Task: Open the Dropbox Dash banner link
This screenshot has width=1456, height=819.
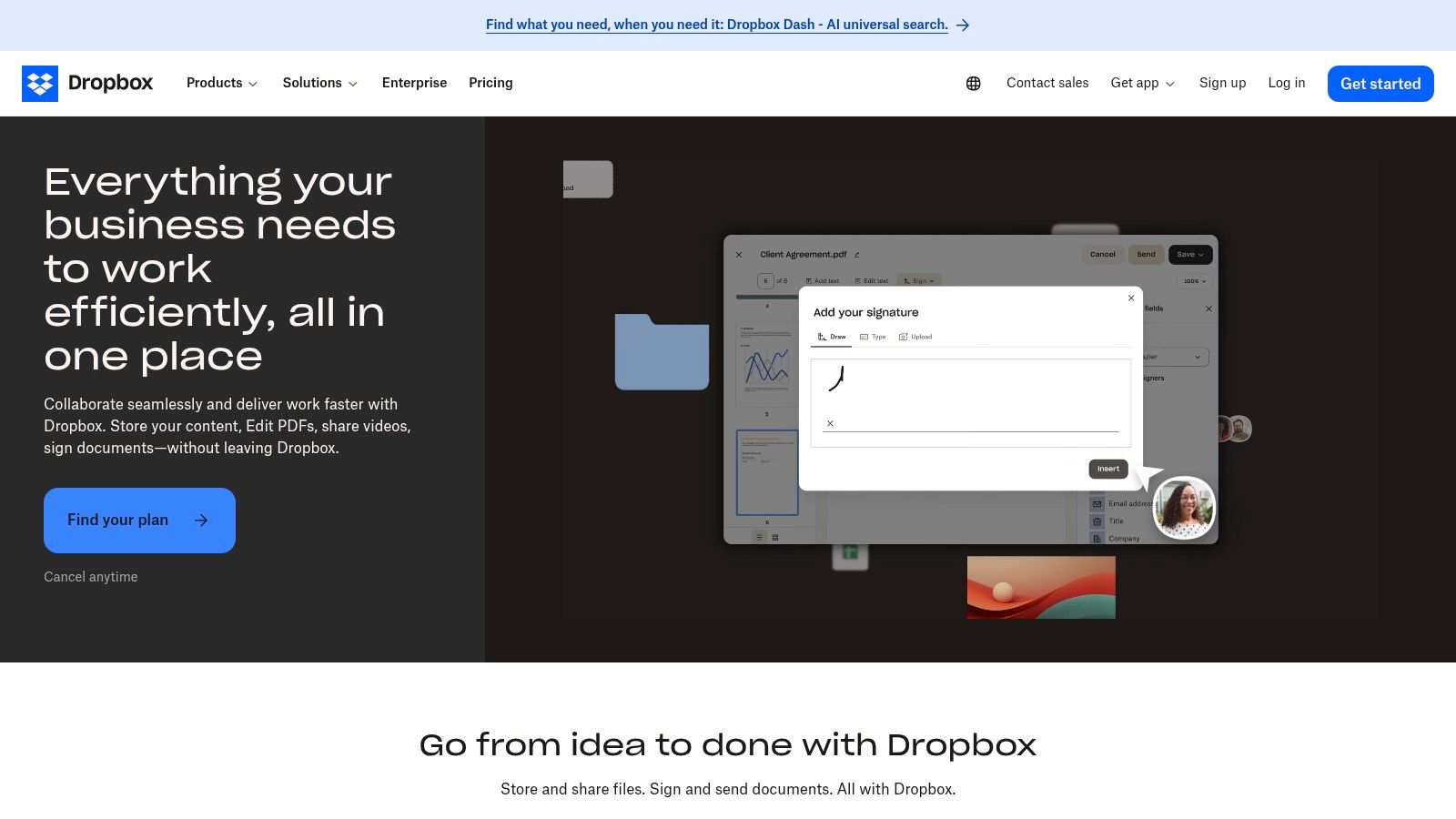Action: [x=718, y=25]
